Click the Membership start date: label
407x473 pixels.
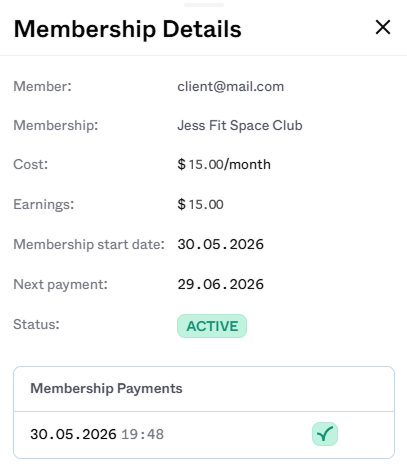tap(89, 244)
